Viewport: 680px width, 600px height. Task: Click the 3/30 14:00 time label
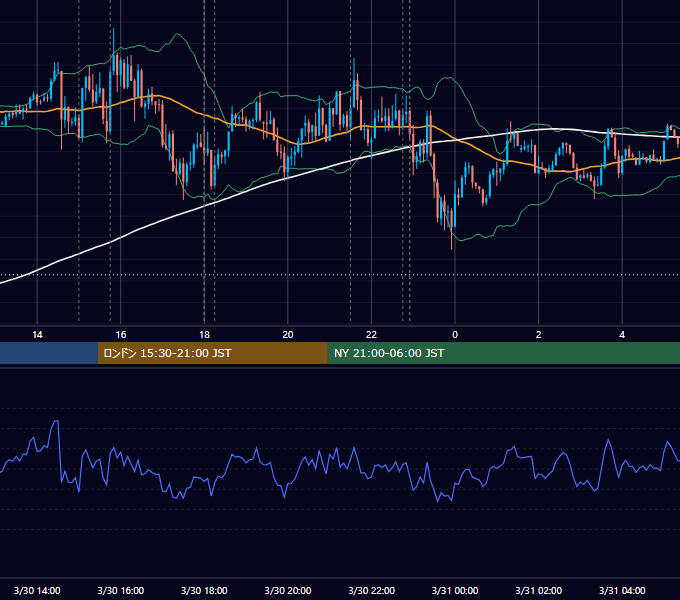37,590
